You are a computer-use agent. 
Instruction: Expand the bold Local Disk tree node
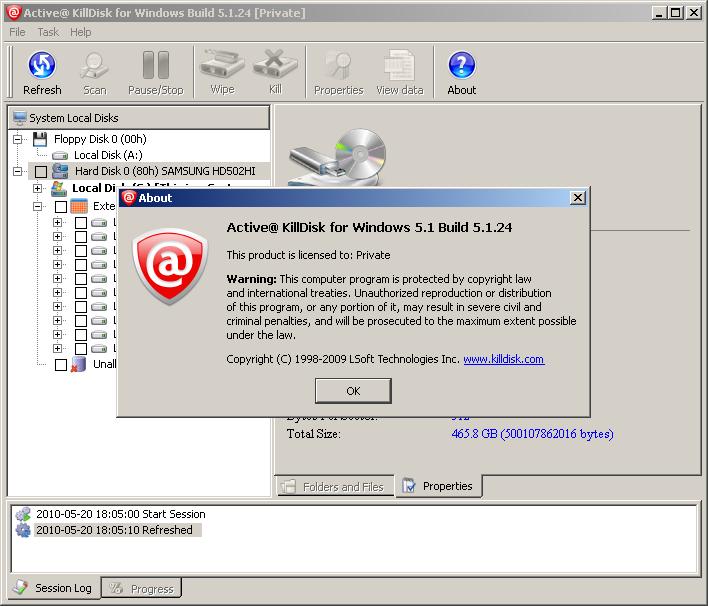[x=37, y=188]
